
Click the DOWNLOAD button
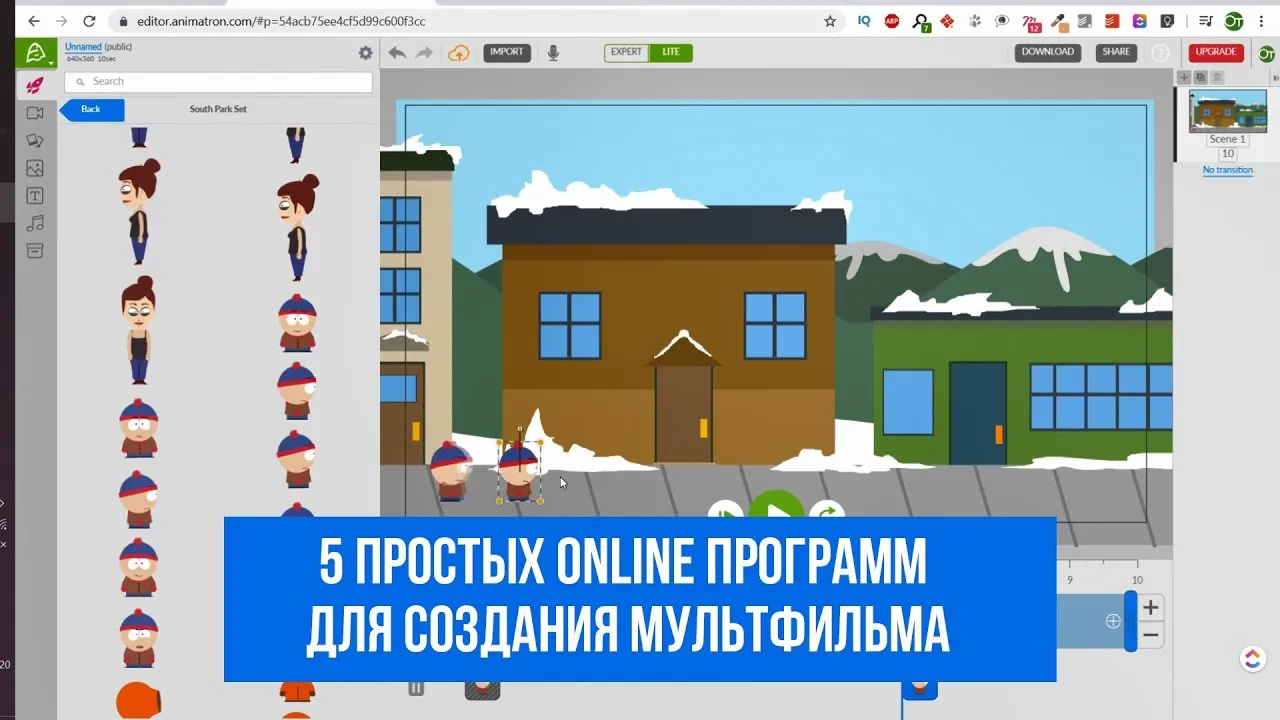click(x=1048, y=52)
